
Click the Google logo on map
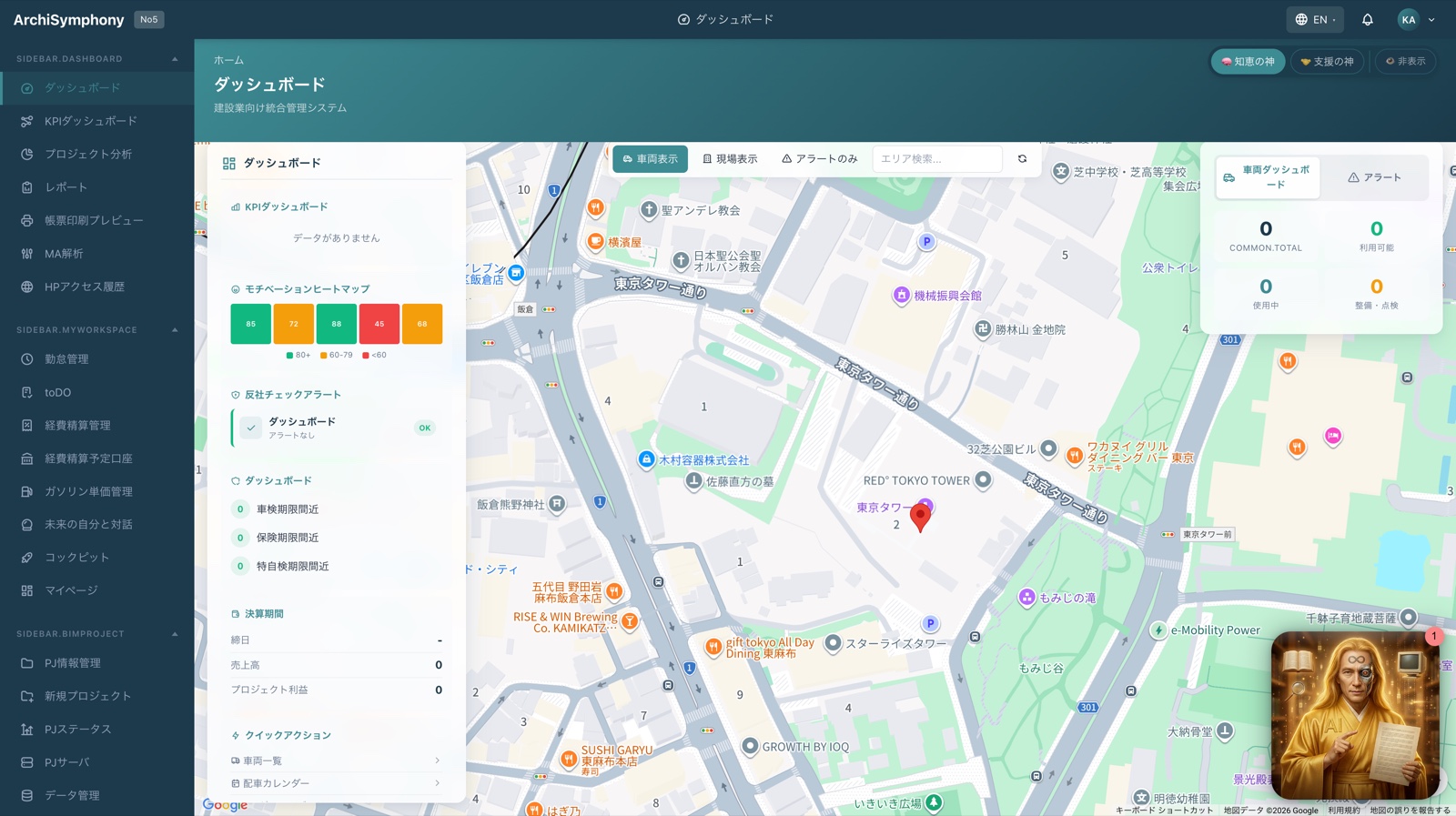[225, 805]
